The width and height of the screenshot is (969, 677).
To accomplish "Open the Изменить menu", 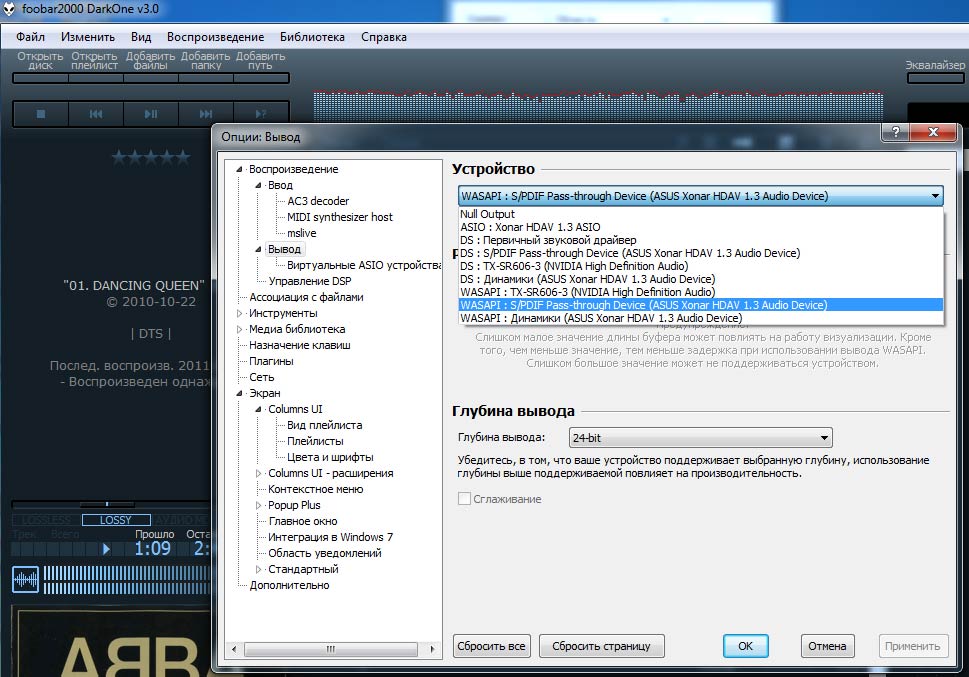I will click(x=88, y=37).
